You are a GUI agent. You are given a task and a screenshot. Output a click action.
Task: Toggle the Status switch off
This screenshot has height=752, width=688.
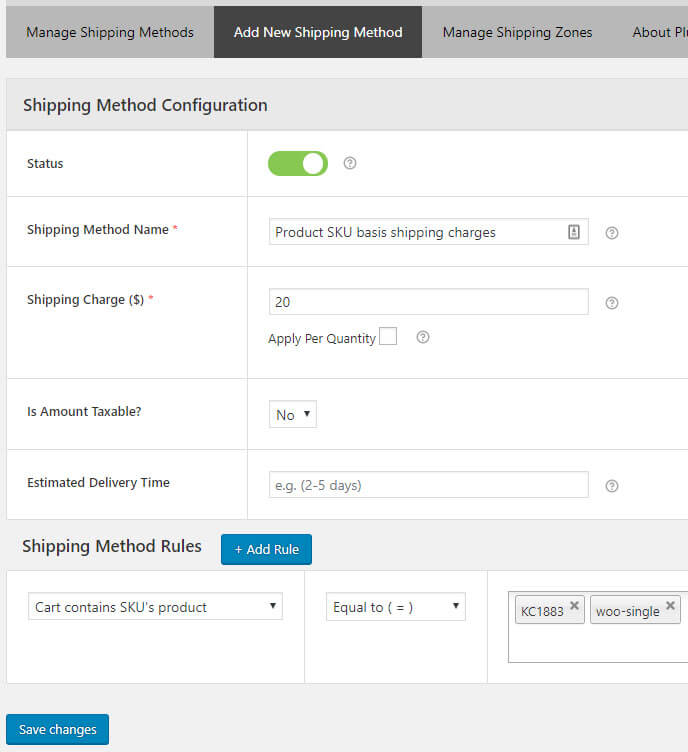pyautogui.click(x=297, y=163)
